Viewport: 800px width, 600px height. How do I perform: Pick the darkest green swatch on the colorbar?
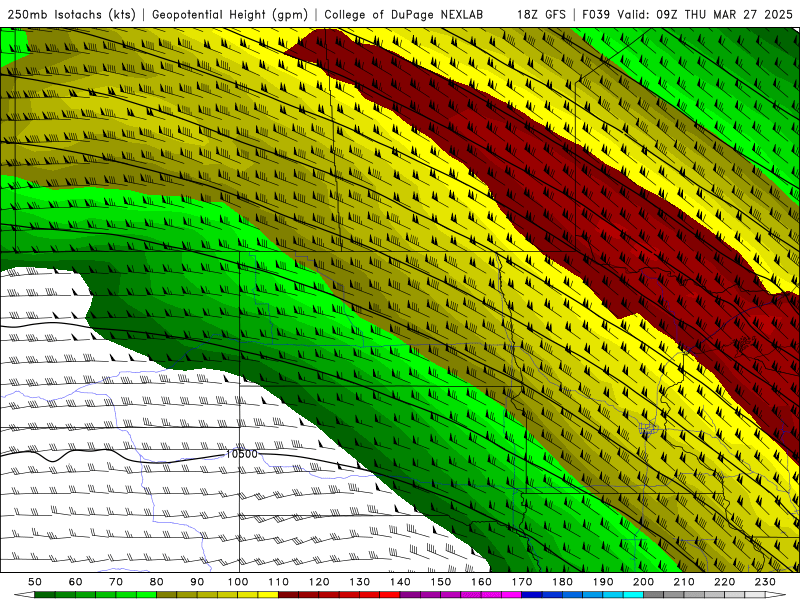[x=44, y=594]
